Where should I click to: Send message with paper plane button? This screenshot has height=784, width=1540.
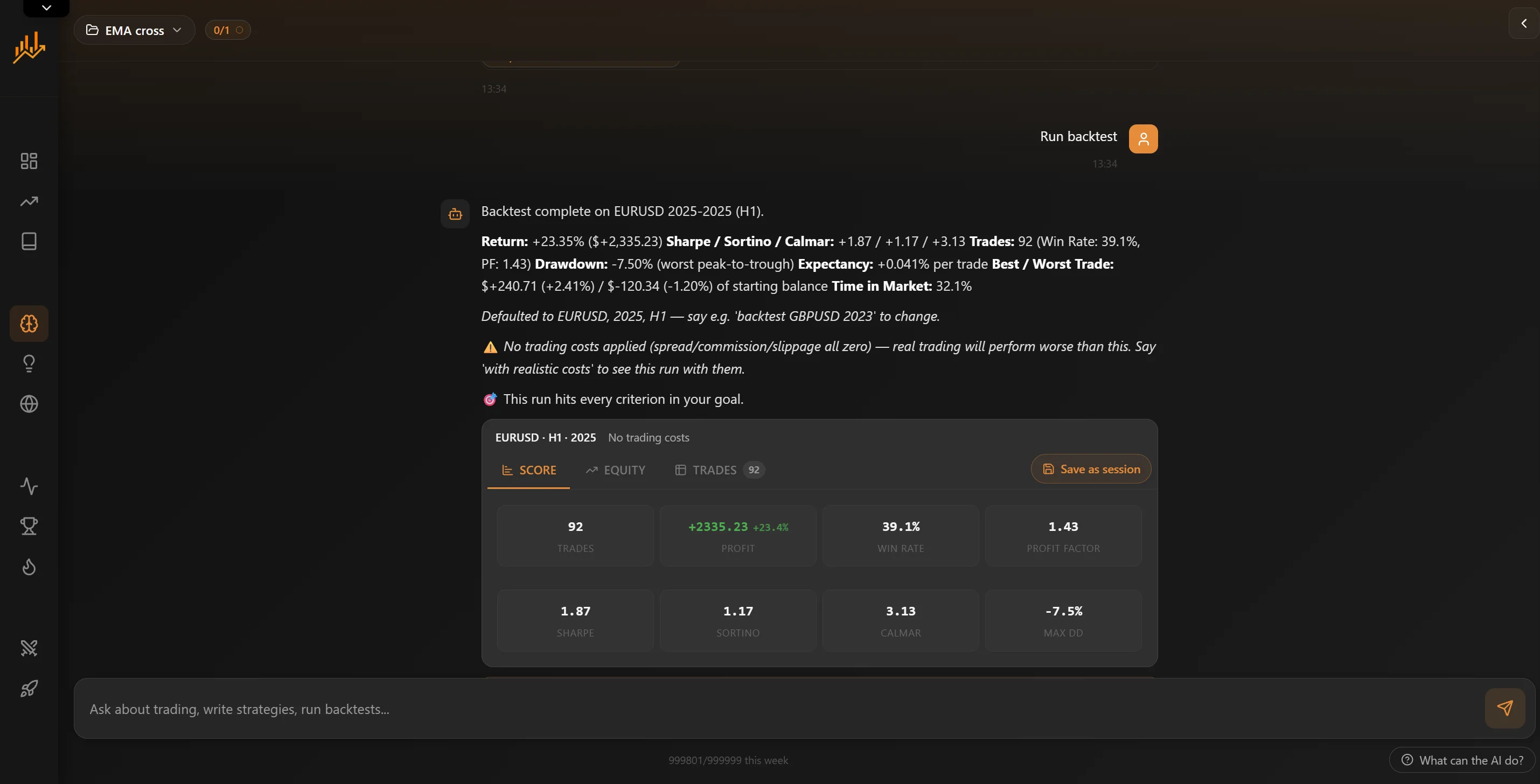1504,708
